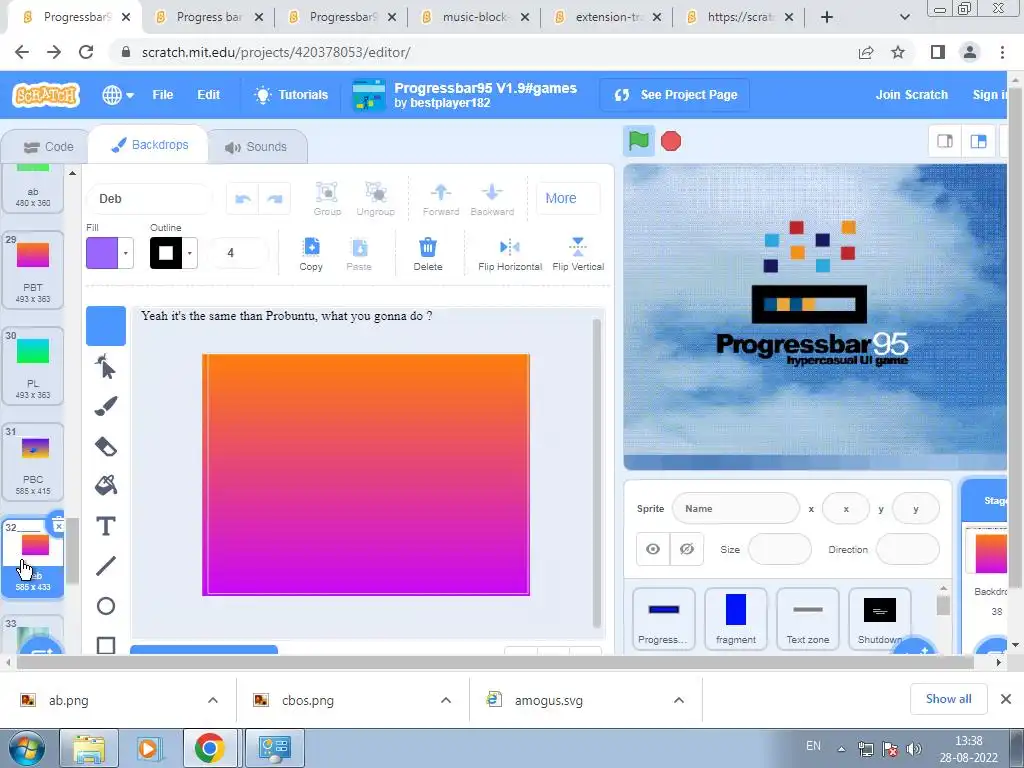Screen dimensions: 1024x768
Task: Switch to the music-block browser tab
Action: (475, 17)
